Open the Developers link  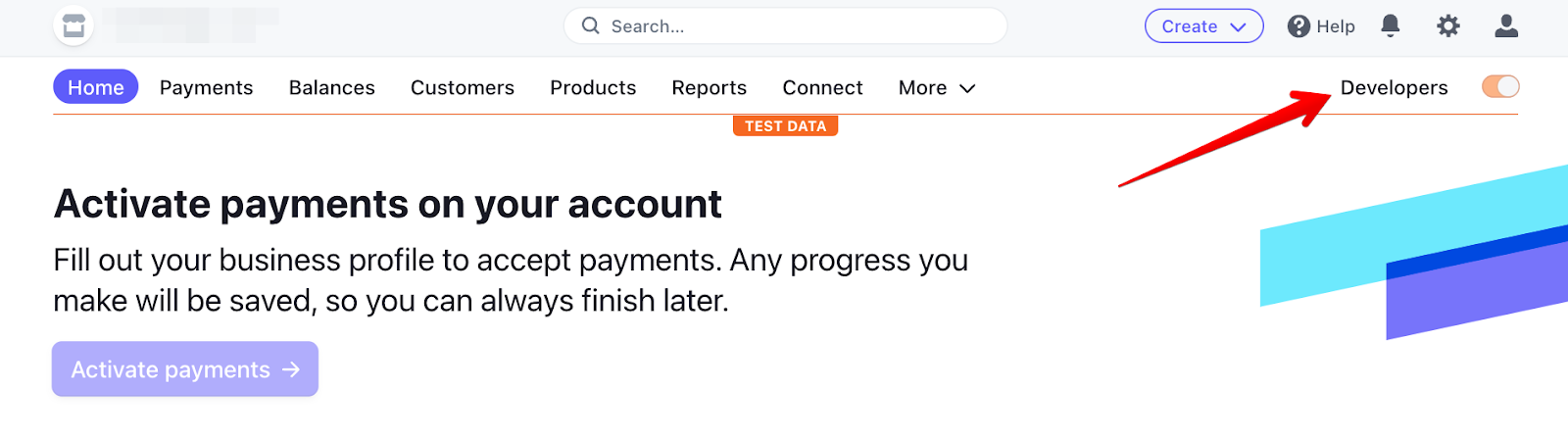1394,87
